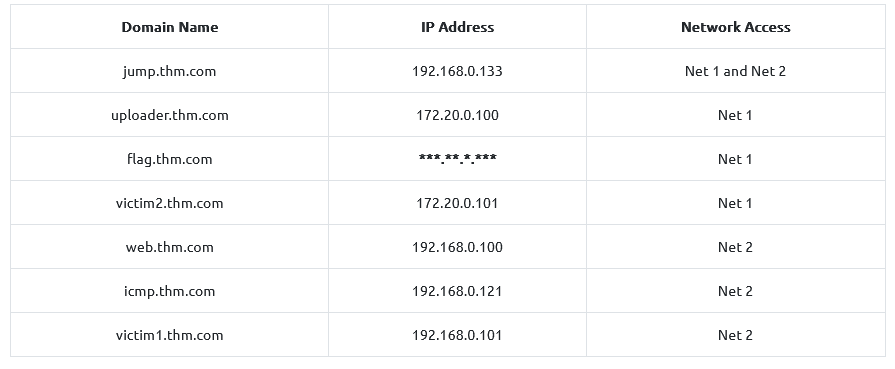This screenshot has height=369, width=895.
Task: Click the IP address 192.168.0.100
Action: coord(457,247)
